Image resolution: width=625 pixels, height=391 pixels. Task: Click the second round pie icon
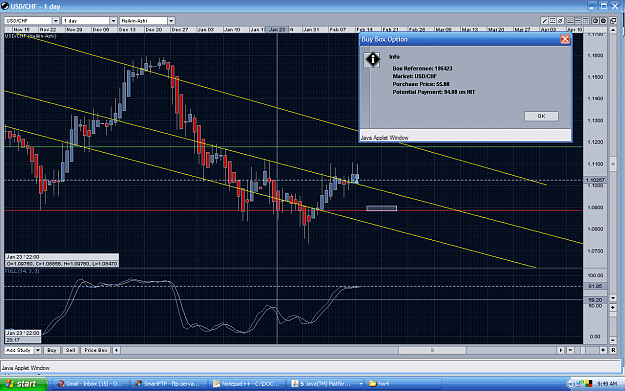(603, 21)
